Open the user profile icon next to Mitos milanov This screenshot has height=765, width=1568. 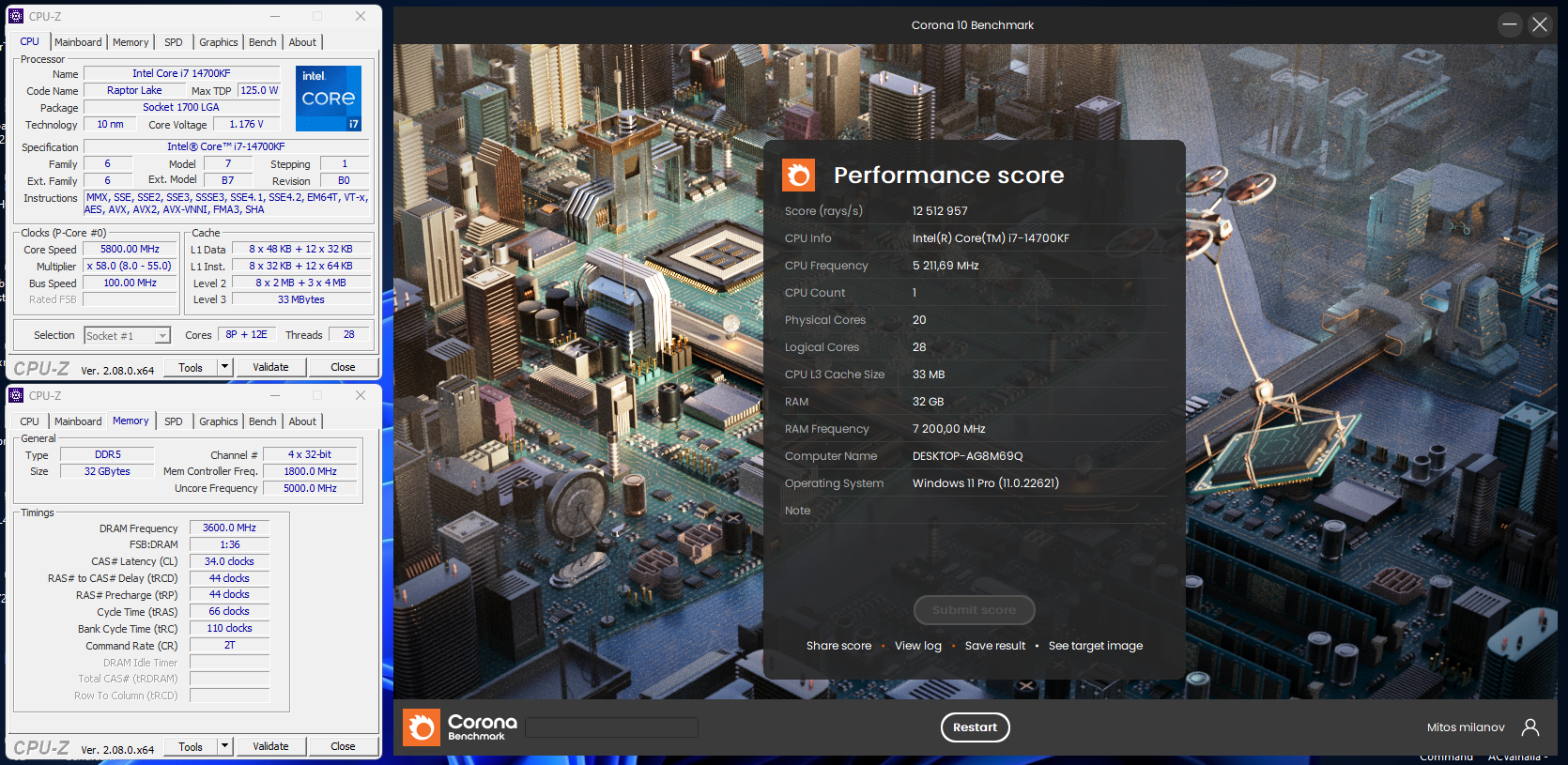click(1530, 727)
